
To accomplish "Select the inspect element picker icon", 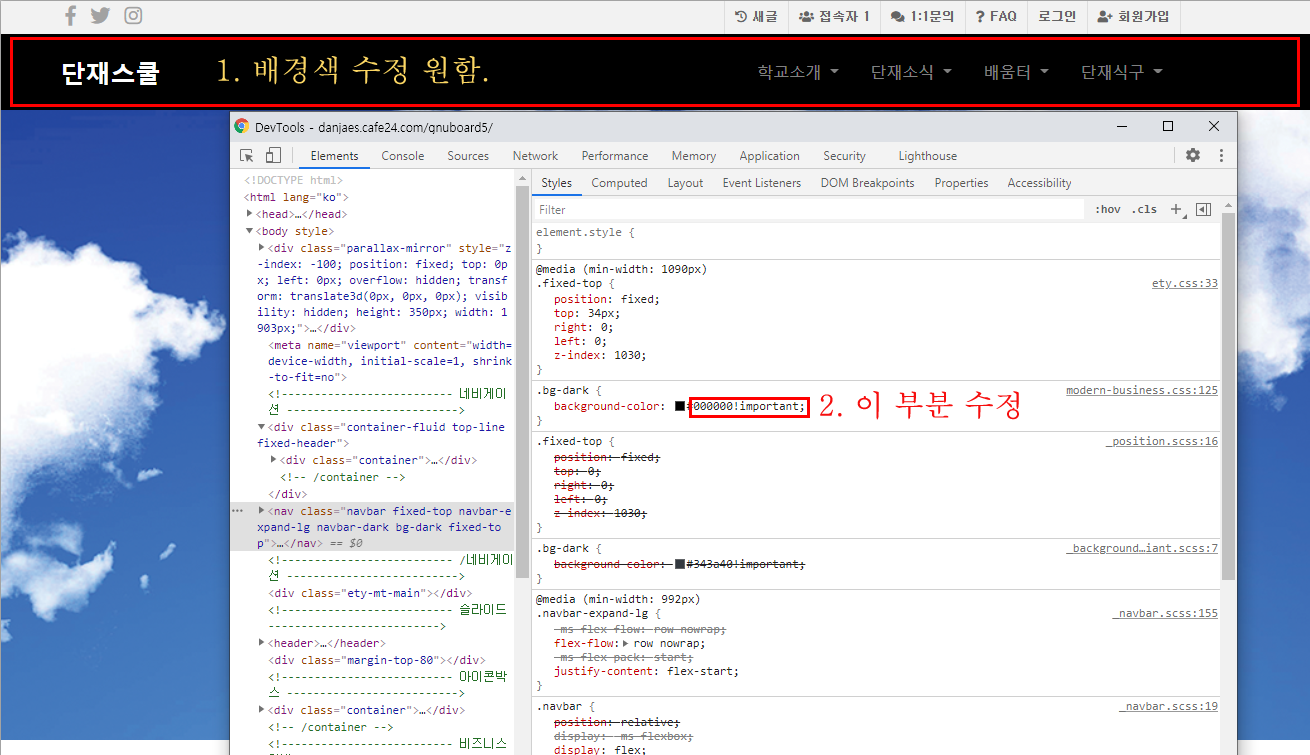I will coord(247,155).
